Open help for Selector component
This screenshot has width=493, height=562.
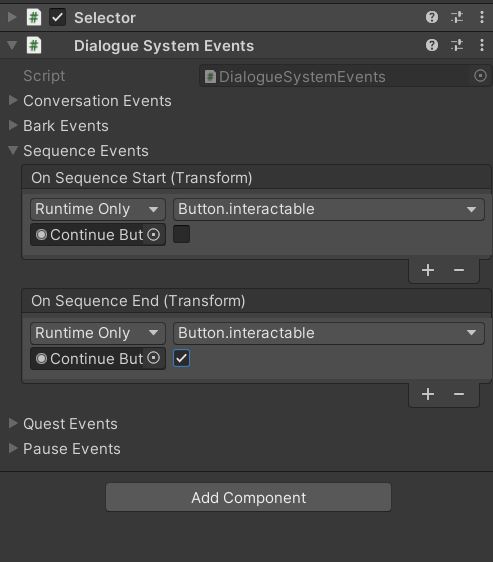click(432, 17)
